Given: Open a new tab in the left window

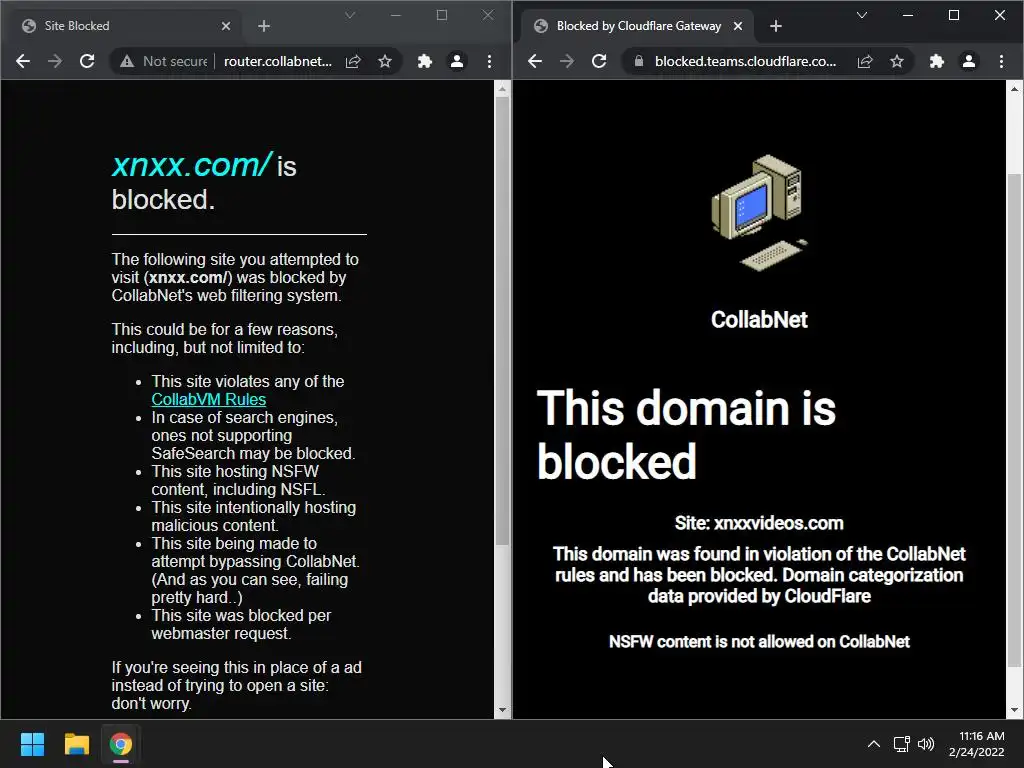Looking at the screenshot, I should click(264, 26).
